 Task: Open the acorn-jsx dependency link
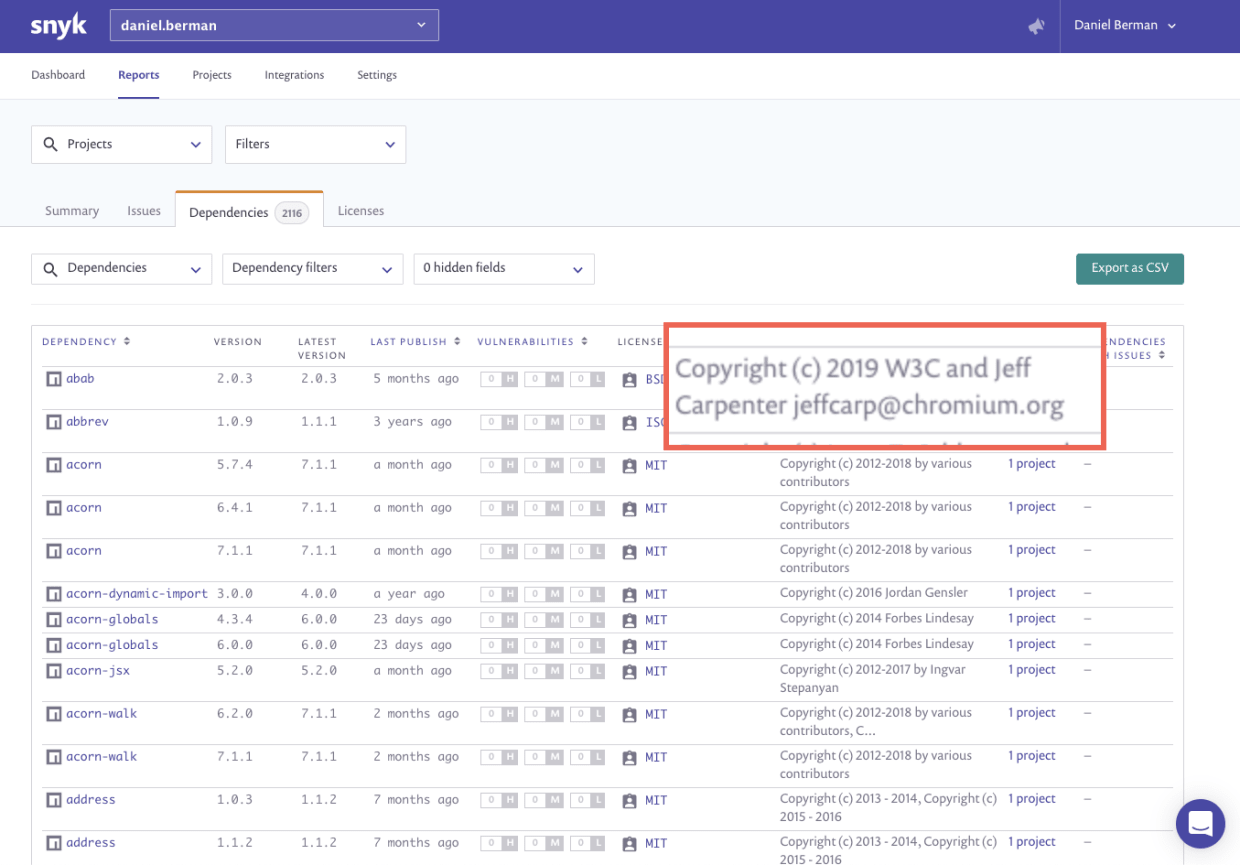point(98,671)
